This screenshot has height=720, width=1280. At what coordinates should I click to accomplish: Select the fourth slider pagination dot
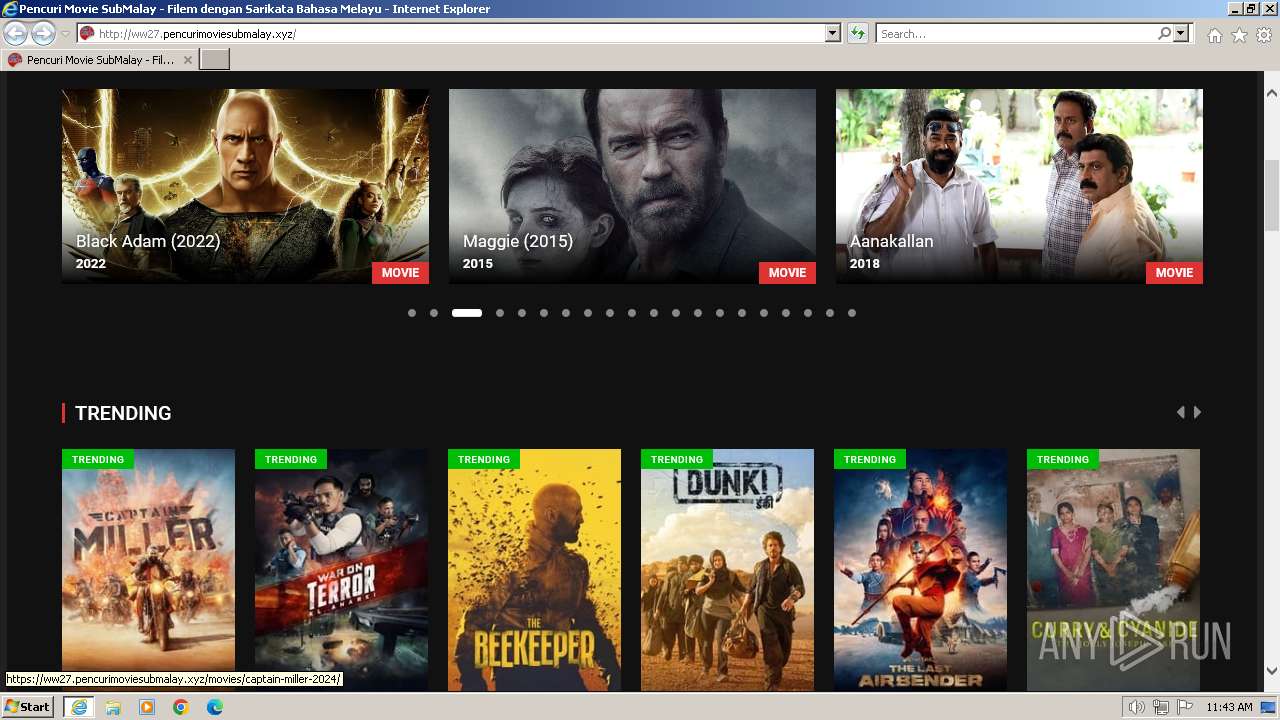[500, 313]
